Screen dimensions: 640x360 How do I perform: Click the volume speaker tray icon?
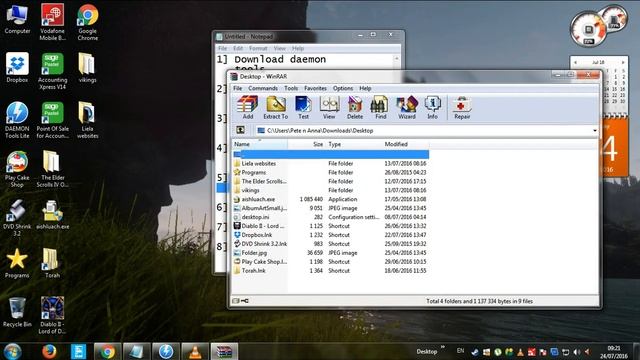576,352
